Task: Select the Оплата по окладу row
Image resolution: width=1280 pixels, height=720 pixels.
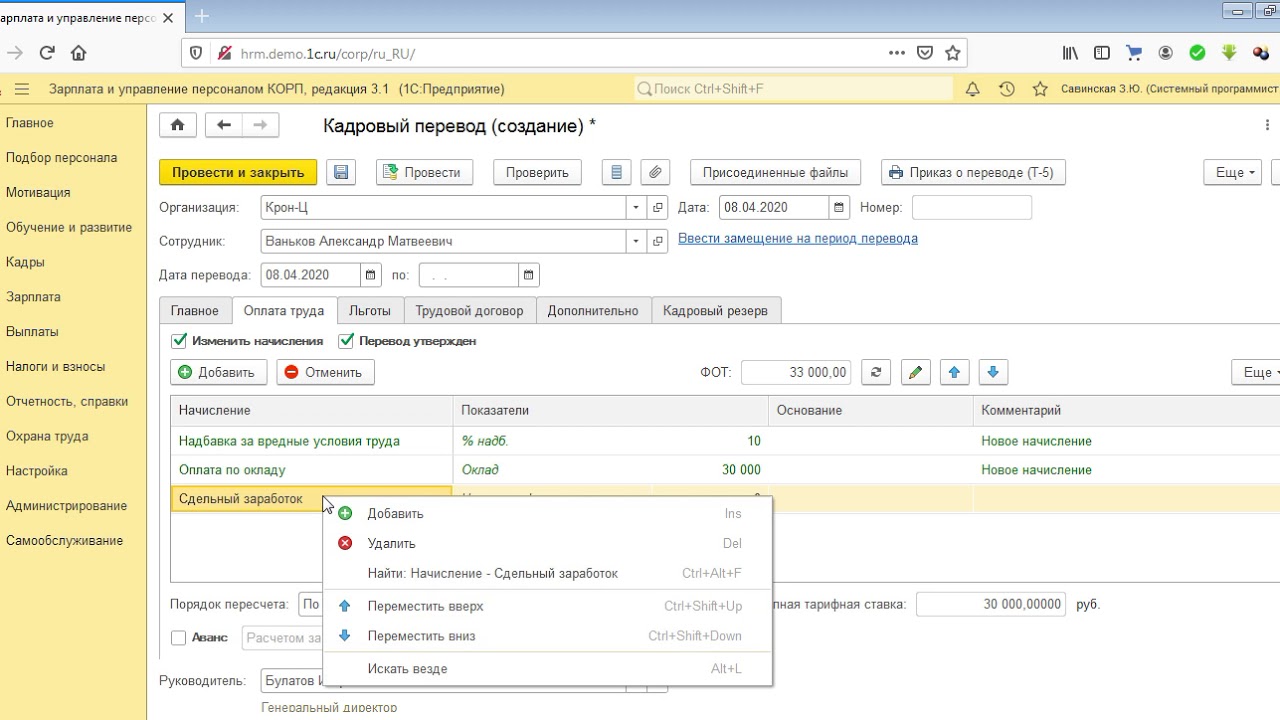Action: (725, 470)
